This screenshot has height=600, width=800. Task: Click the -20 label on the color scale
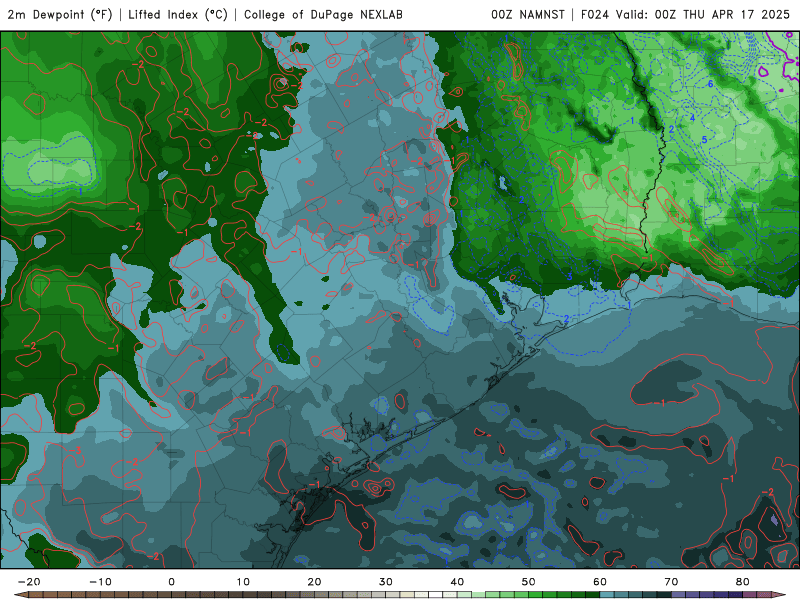29,582
